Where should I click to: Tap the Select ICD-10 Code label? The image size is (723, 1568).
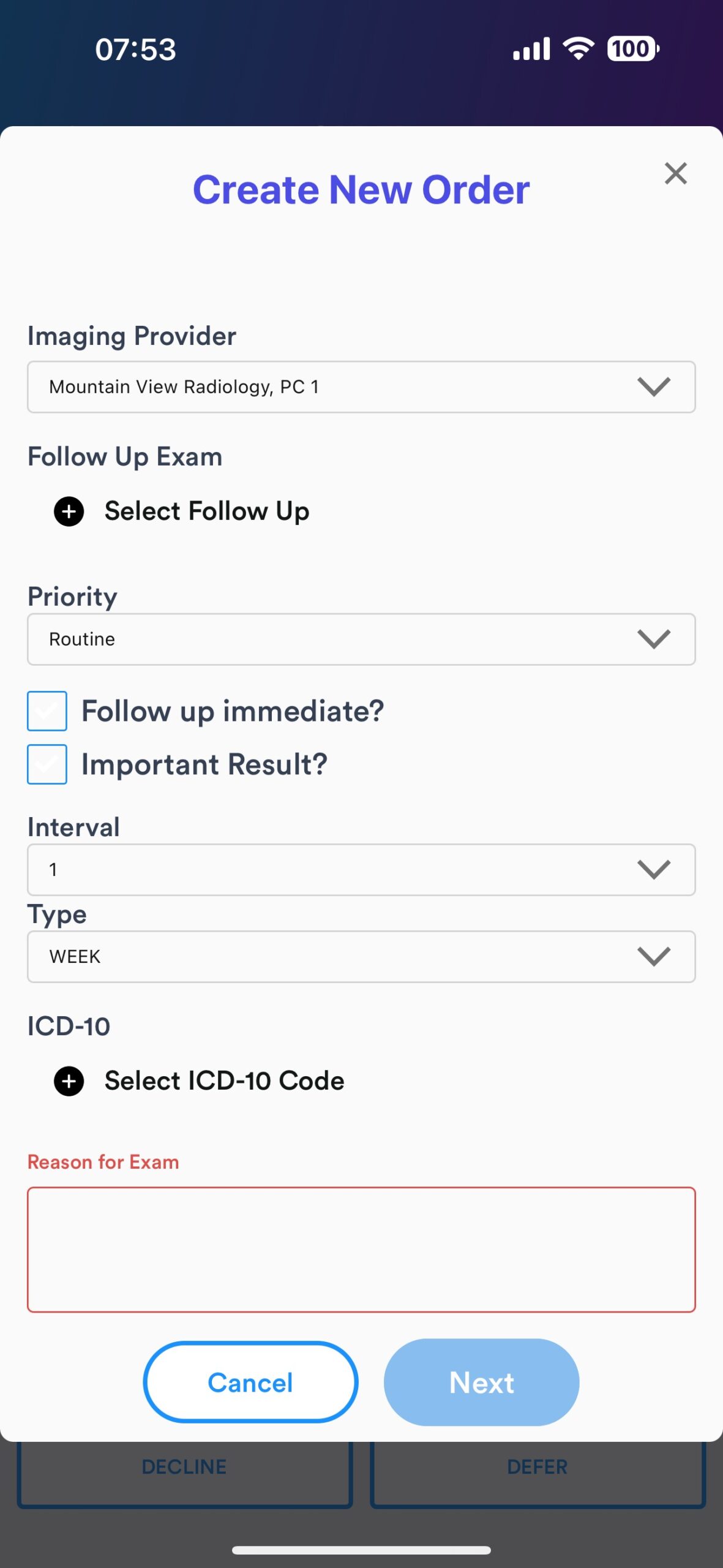224,1081
